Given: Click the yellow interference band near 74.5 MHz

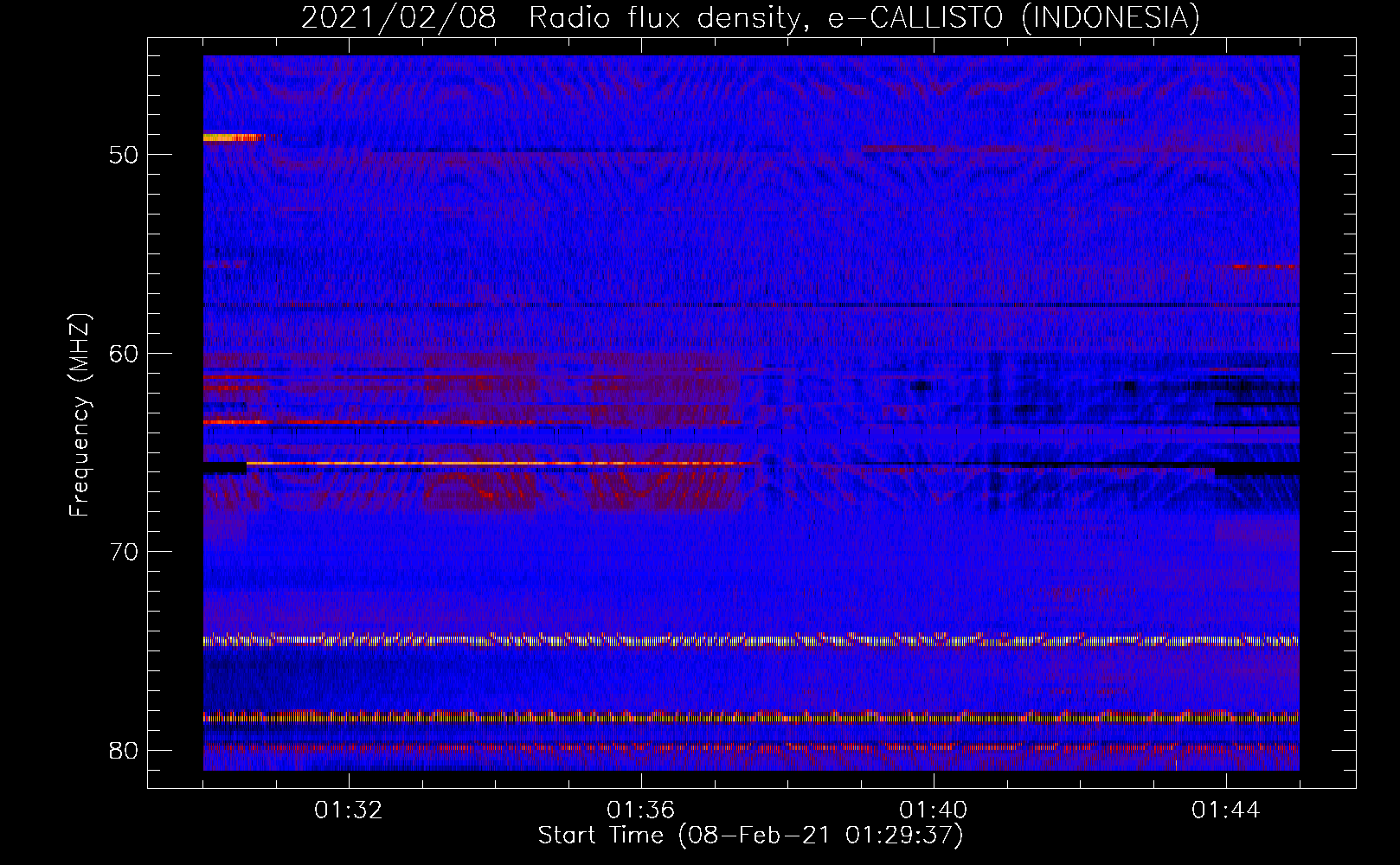Looking at the screenshot, I should tap(751, 641).
